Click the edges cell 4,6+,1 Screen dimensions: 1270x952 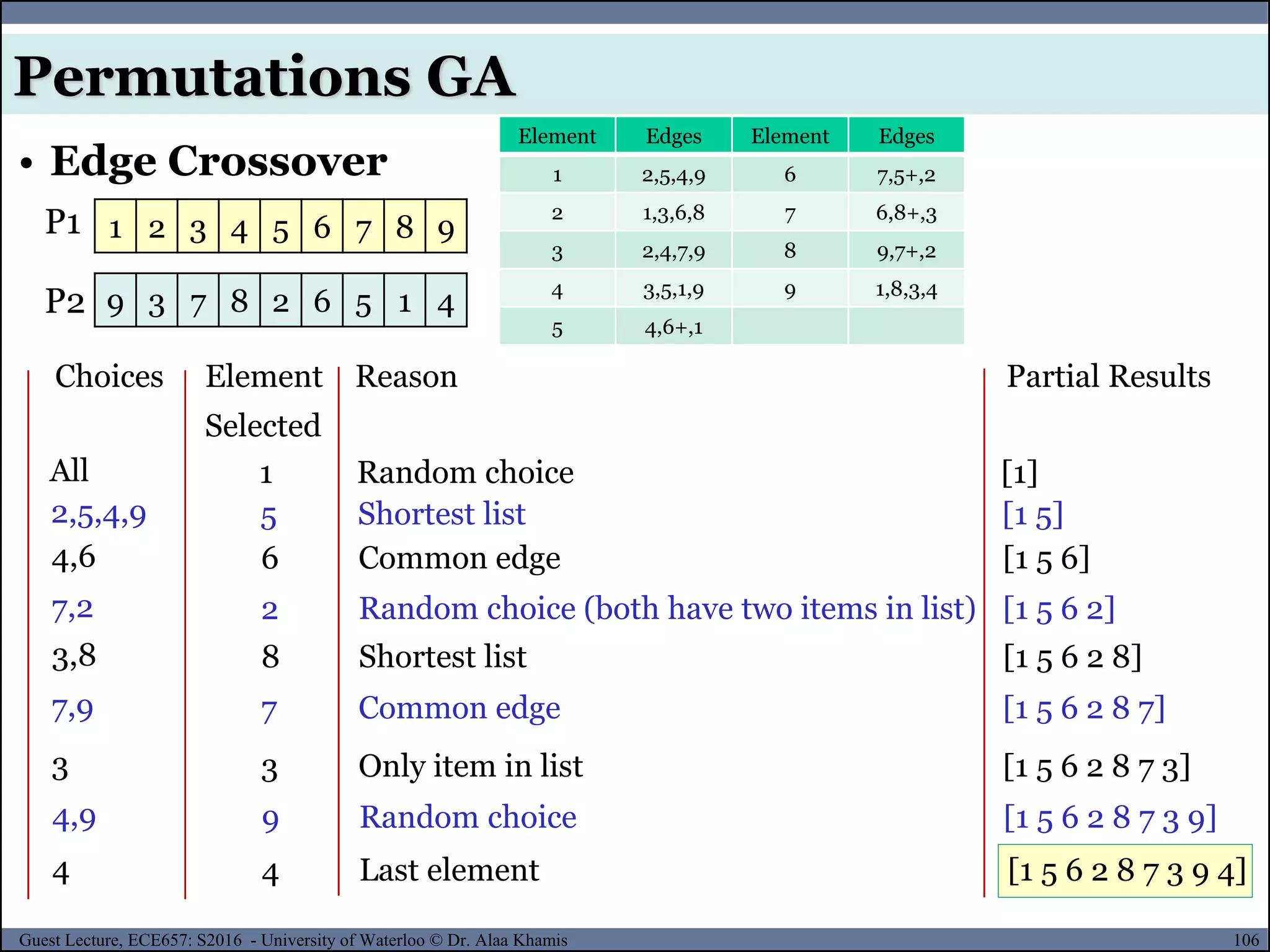(x=673, y=327)
